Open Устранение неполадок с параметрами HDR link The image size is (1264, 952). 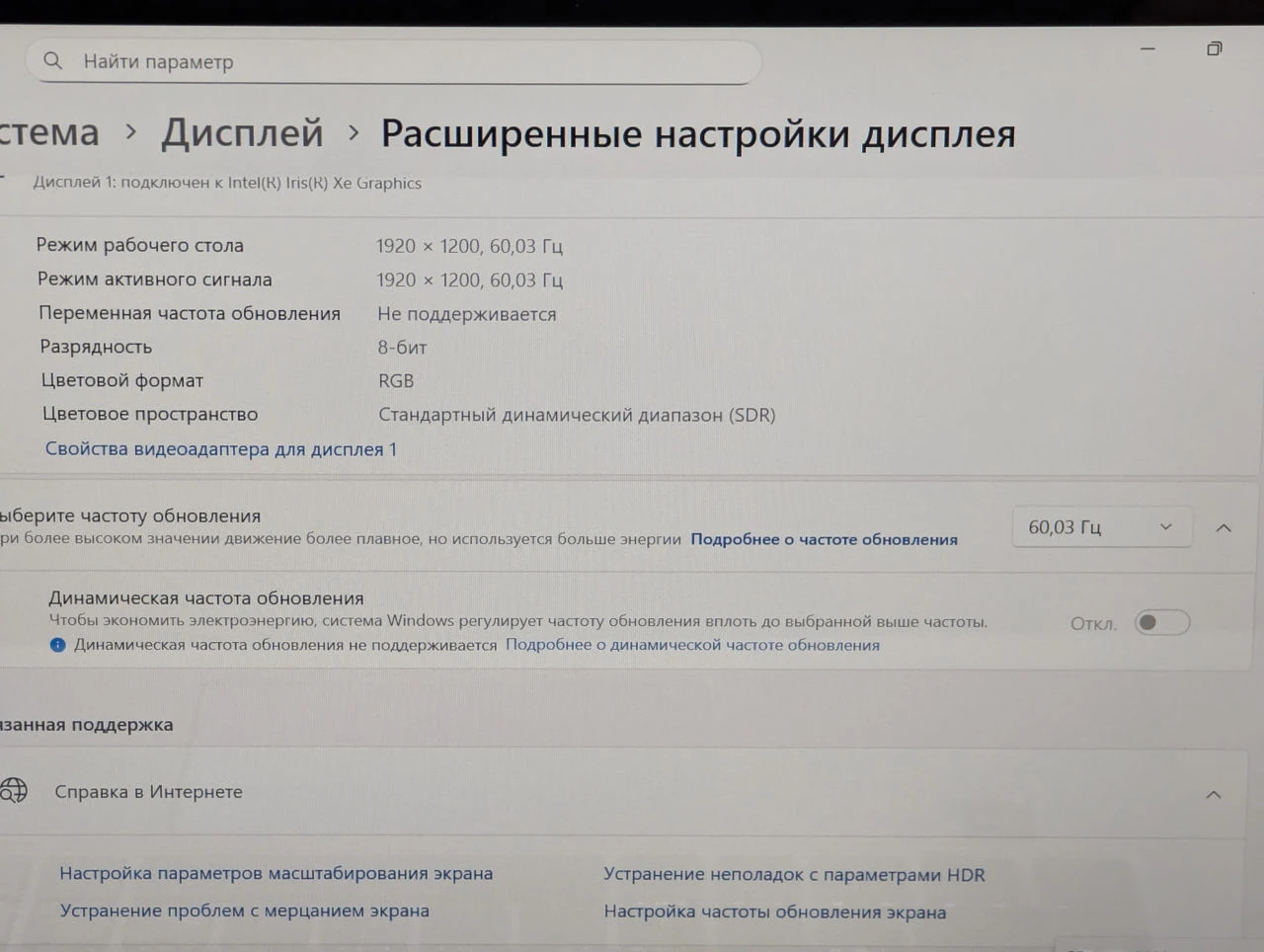[x=794, y=874]
